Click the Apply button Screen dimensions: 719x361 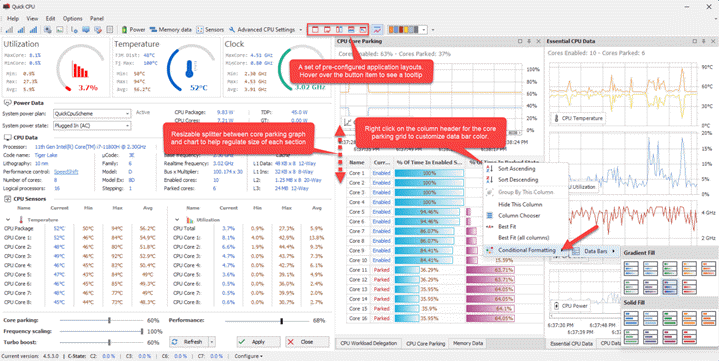[x=258, y=342]
